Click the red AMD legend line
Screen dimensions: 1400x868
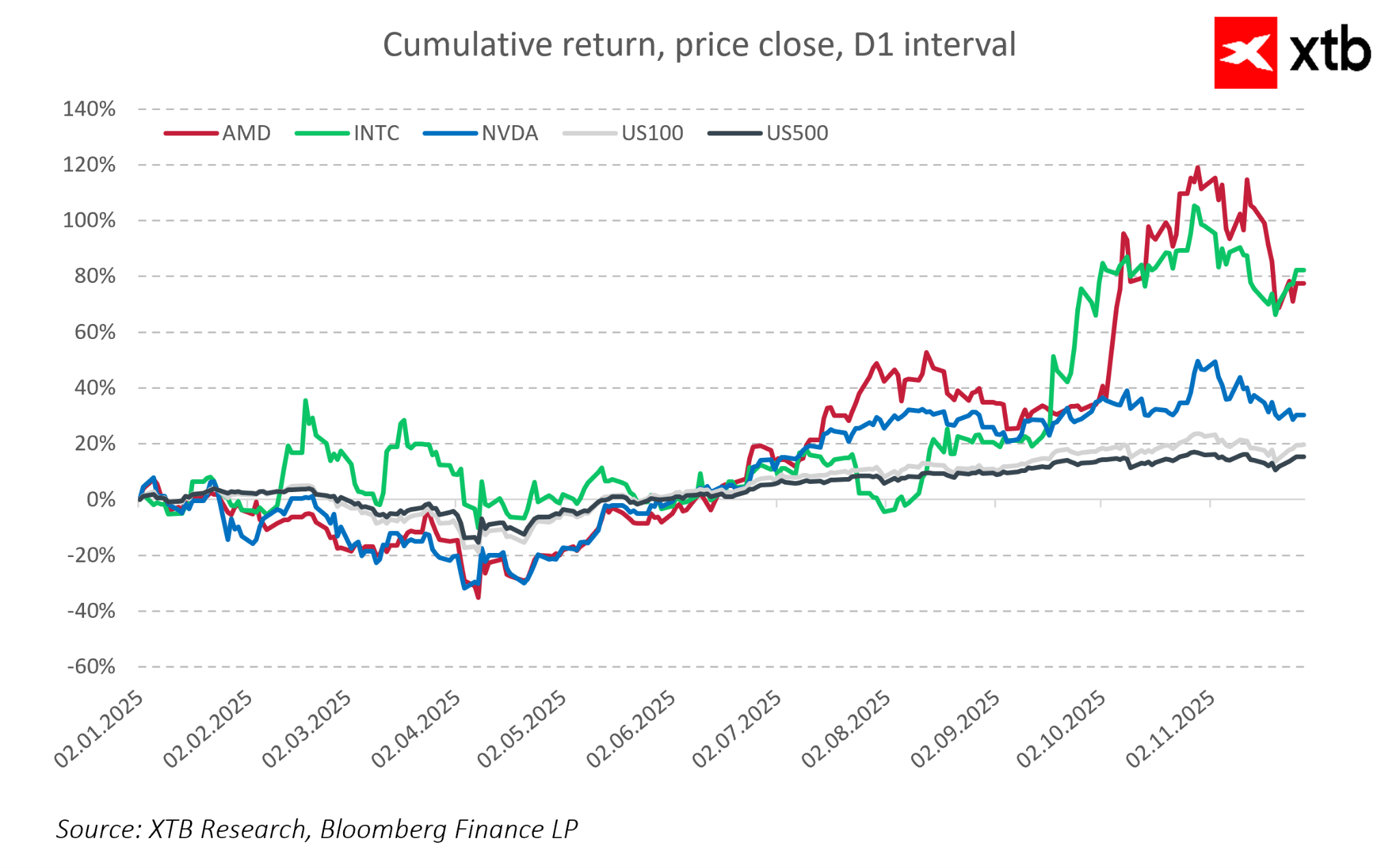pos(191,133)
